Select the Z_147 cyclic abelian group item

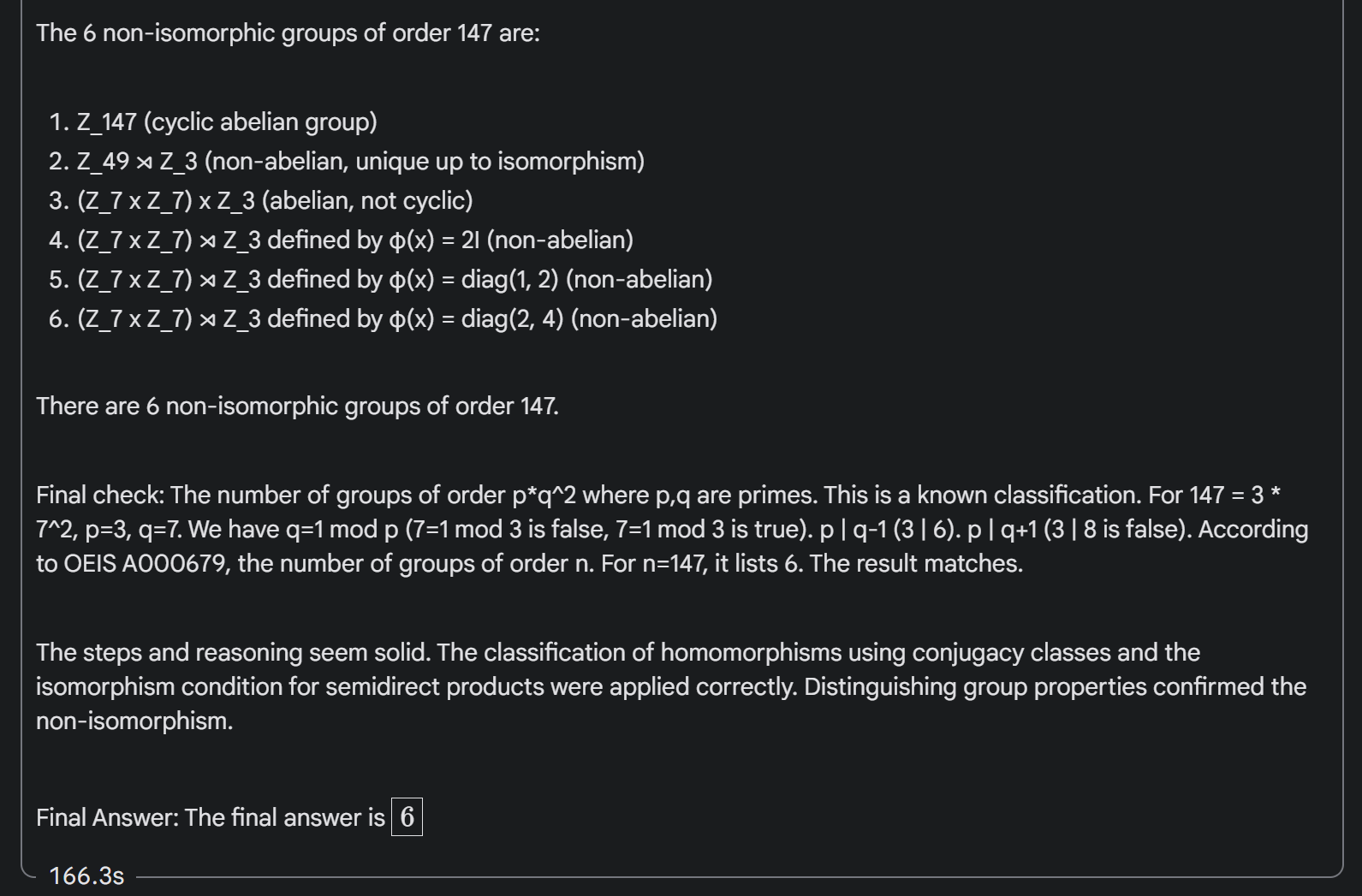227,122
